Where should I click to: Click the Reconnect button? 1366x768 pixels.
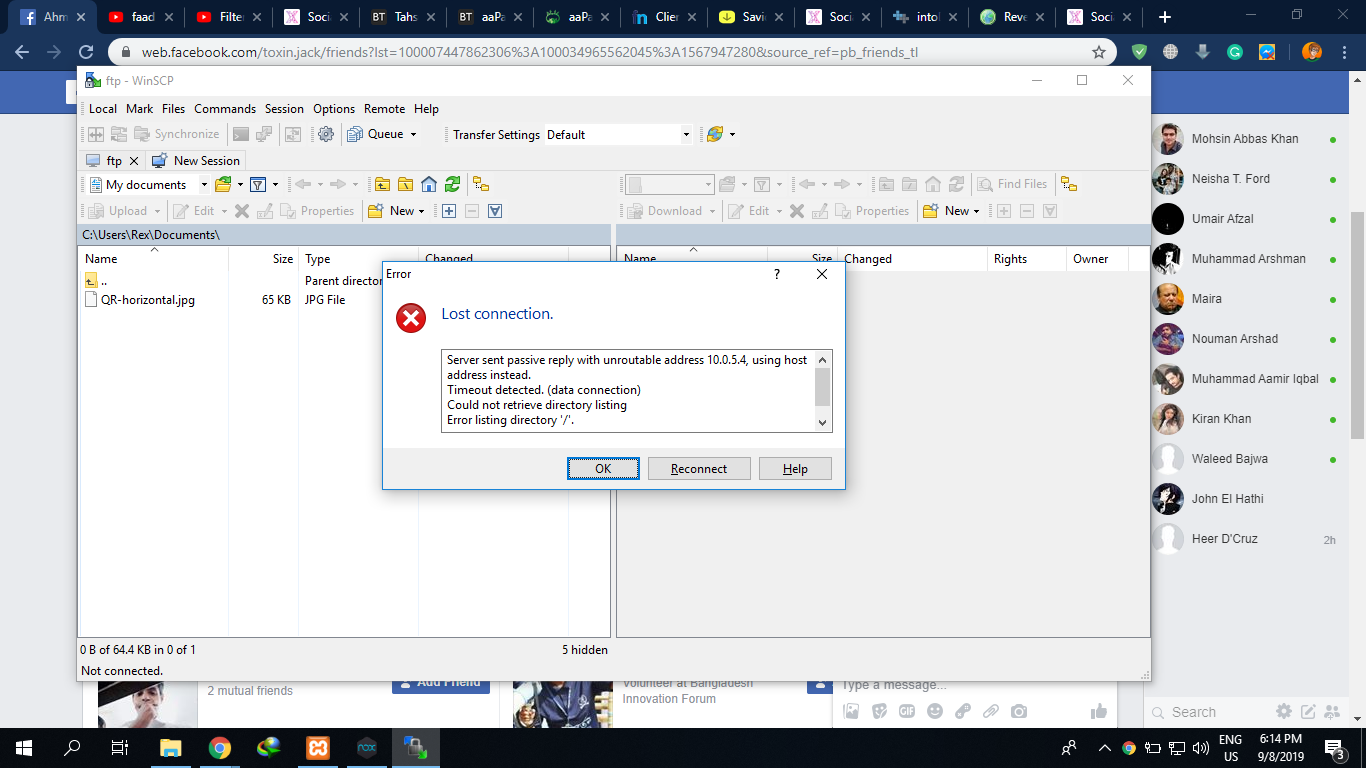pos(699,468)
